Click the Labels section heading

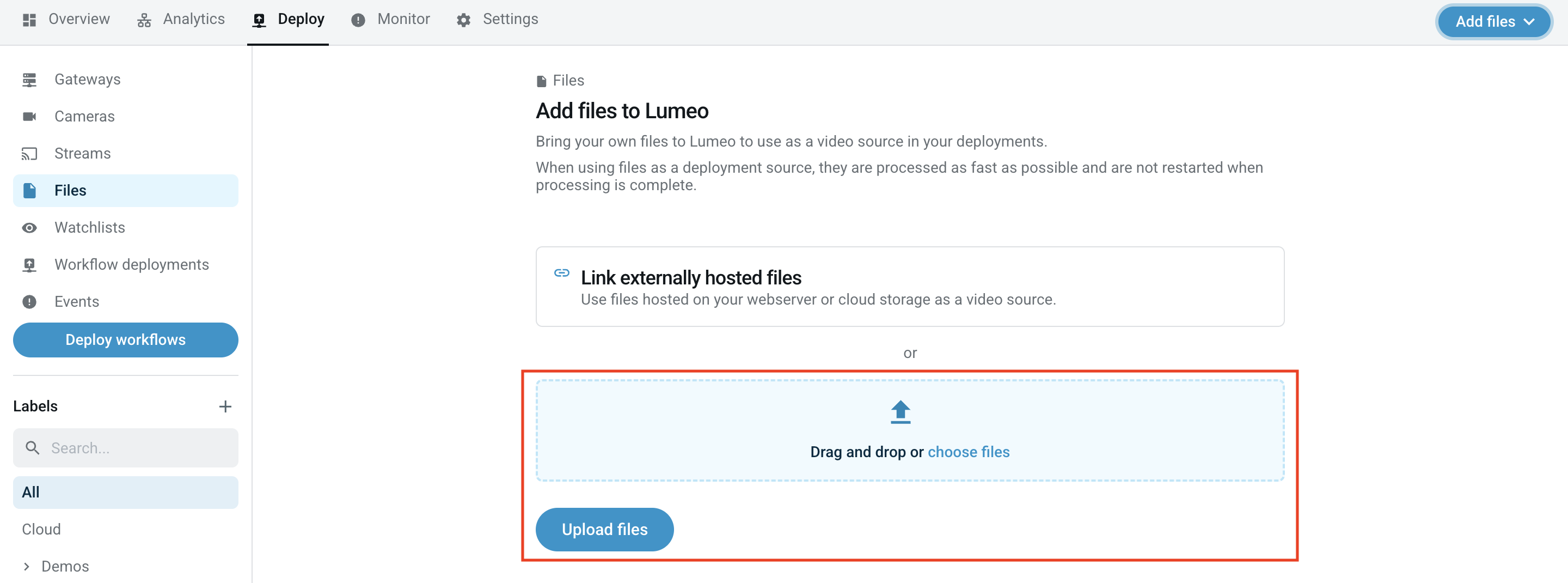35,406
